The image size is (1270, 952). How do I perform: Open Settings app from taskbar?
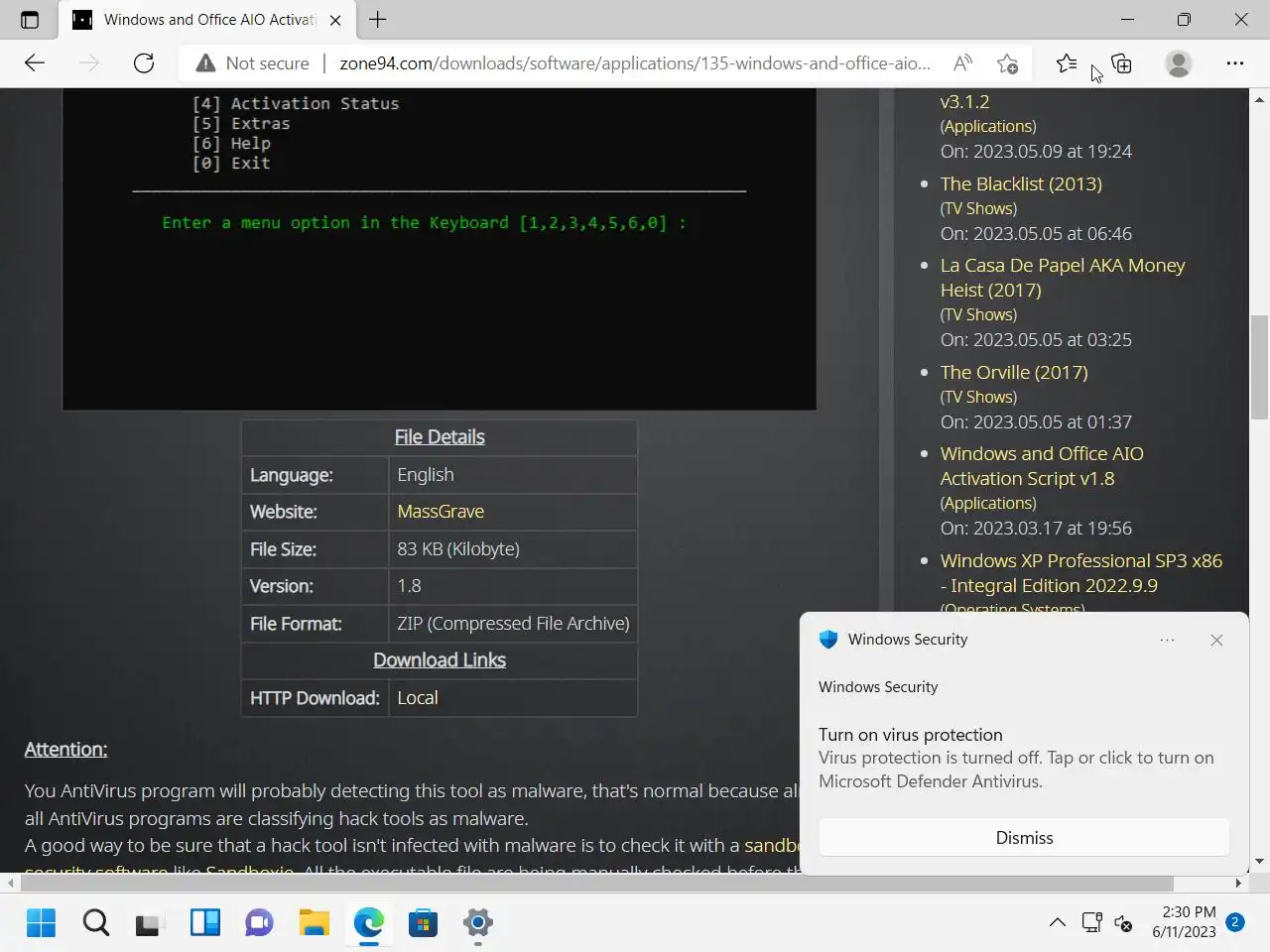coord(478,923)
